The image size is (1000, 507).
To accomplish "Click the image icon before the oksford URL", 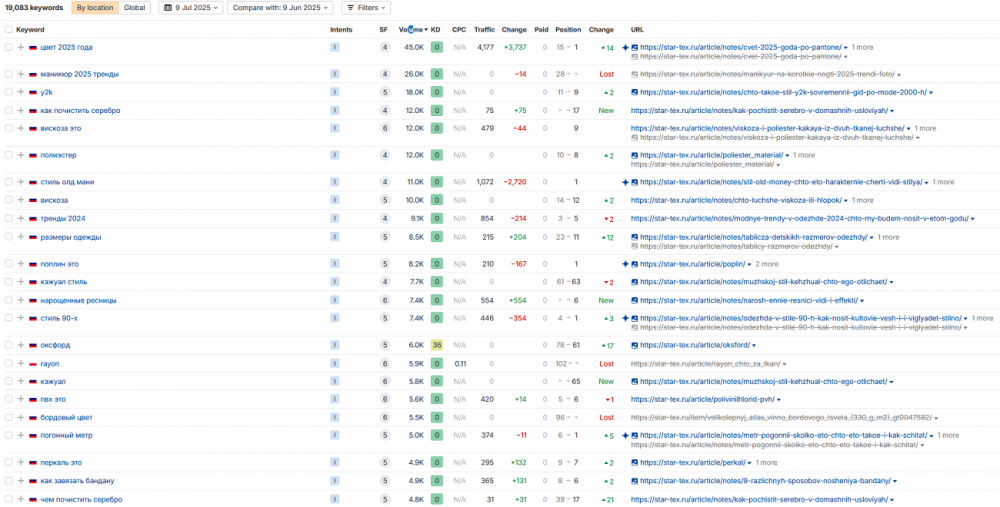I will pos(635,345).
